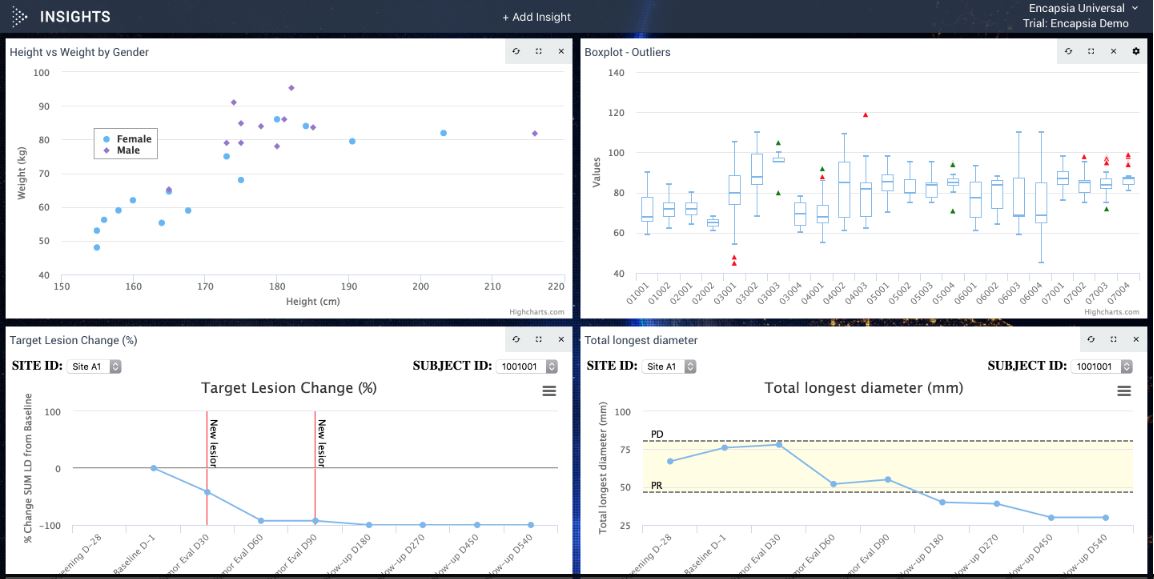The width and height of the screenshot is (1154, 579).
Task: Expand Height vs Weight panel to fullscreen
Action: pyautogui.click(x=539, y=51)
